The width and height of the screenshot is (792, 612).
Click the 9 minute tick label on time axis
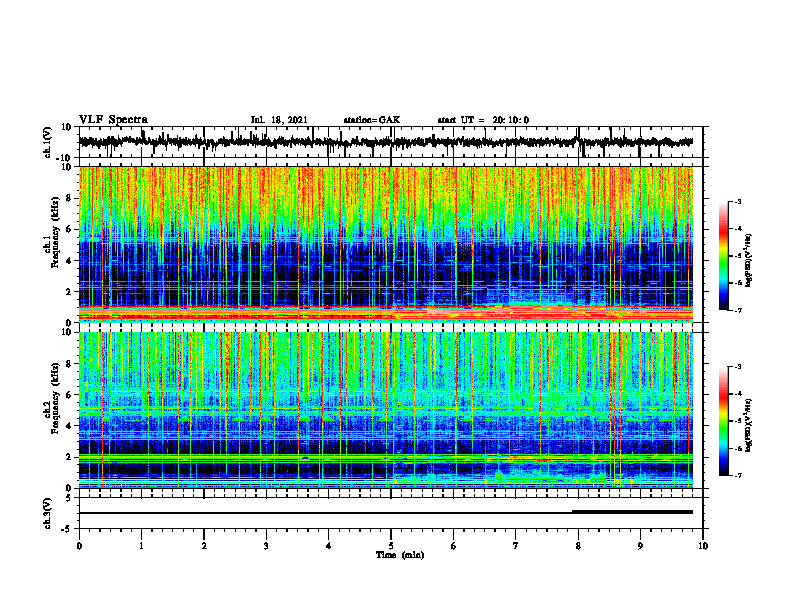coord(640,546)
